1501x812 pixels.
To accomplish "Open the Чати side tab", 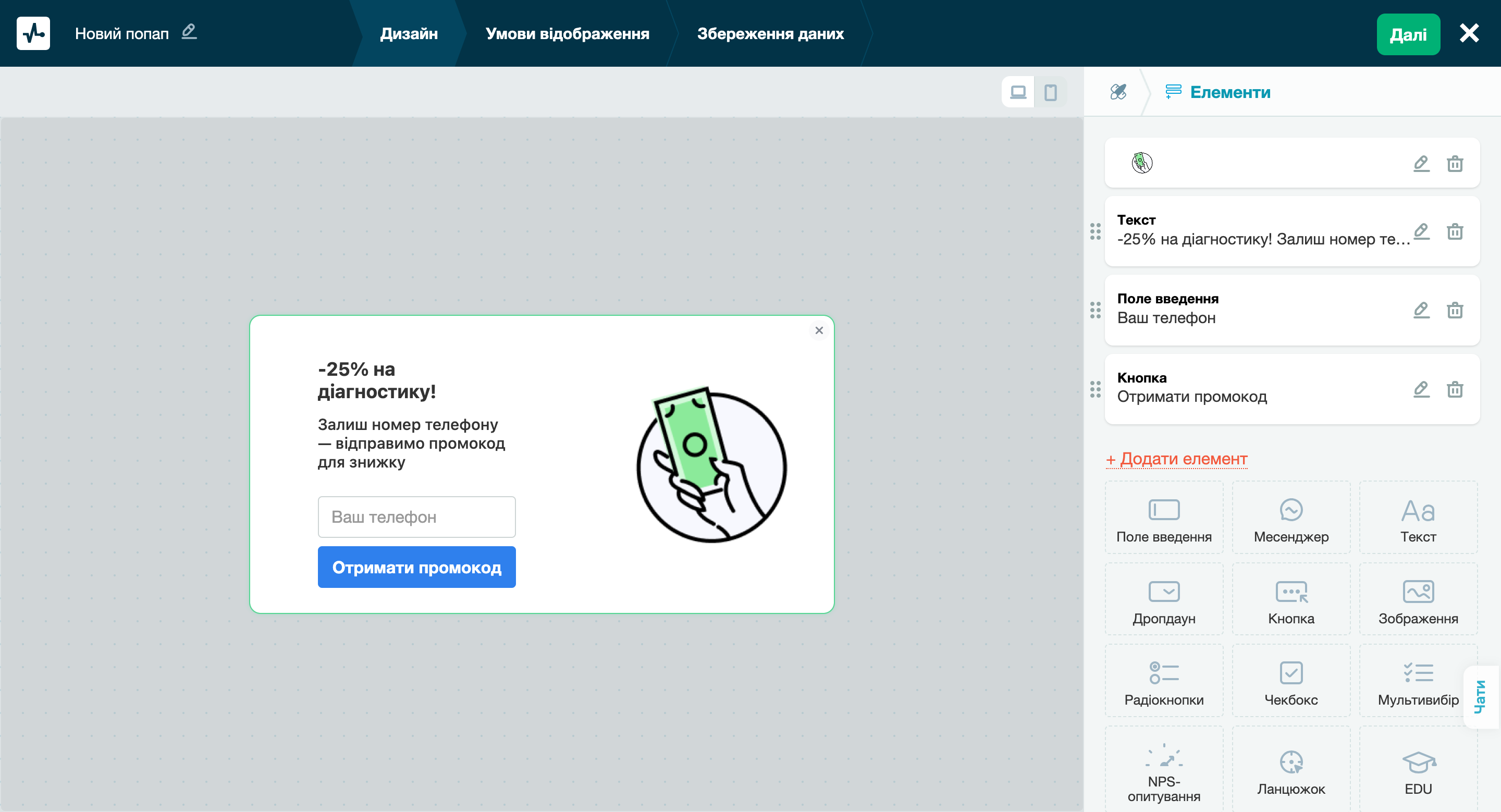I will [1480, 697].
